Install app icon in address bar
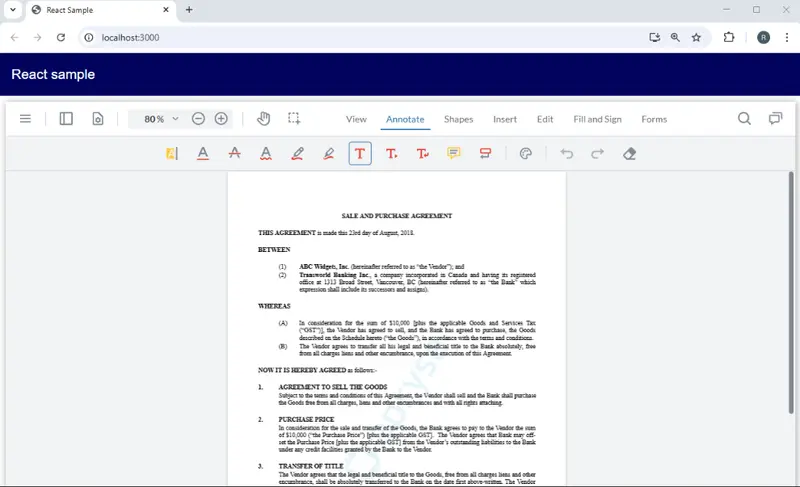This screenshot has height=487, width=800. point(654,37)
